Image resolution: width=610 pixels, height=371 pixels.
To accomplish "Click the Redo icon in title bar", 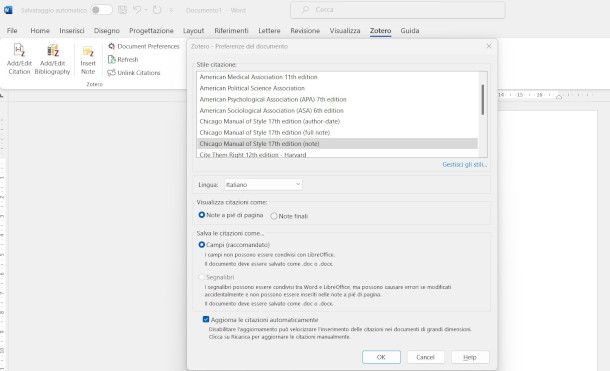I will click(157, 10).
